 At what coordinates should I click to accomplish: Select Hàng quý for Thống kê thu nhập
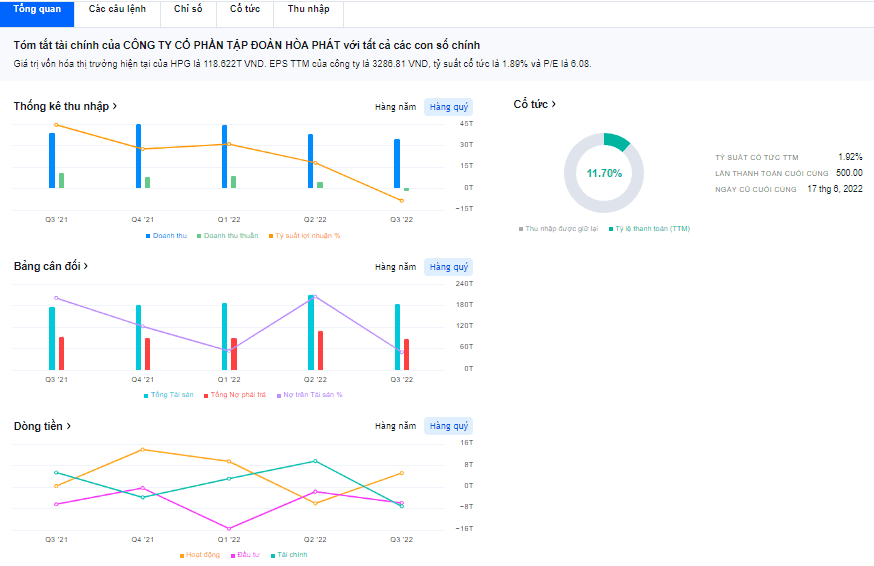click(449, 107)
